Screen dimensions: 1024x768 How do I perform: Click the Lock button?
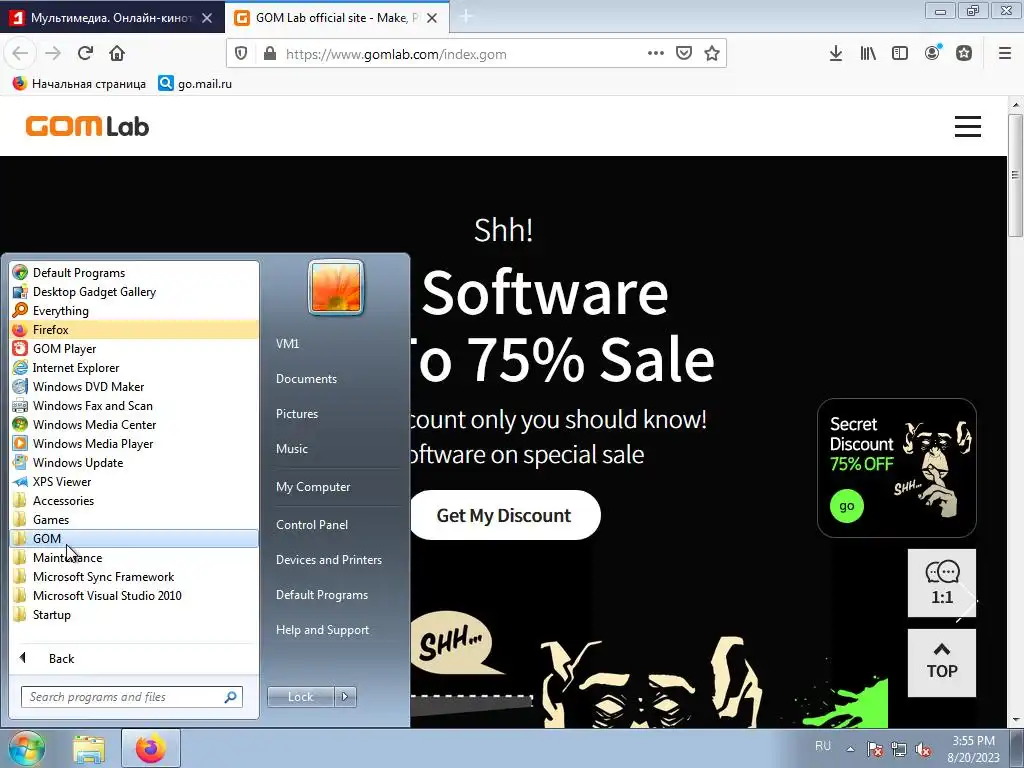[301, 697]
